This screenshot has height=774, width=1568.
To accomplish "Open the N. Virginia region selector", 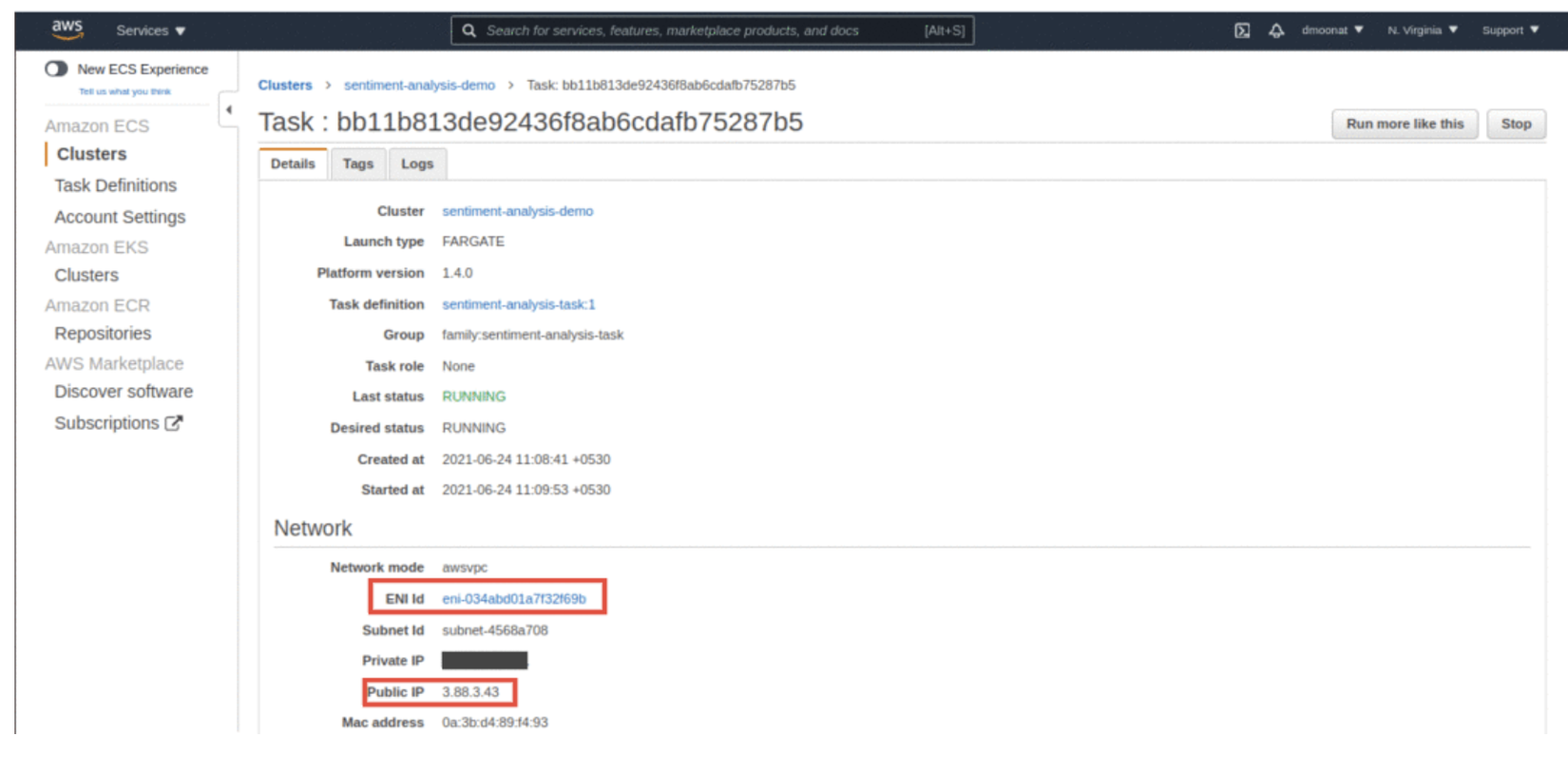I will point(1423,30).
